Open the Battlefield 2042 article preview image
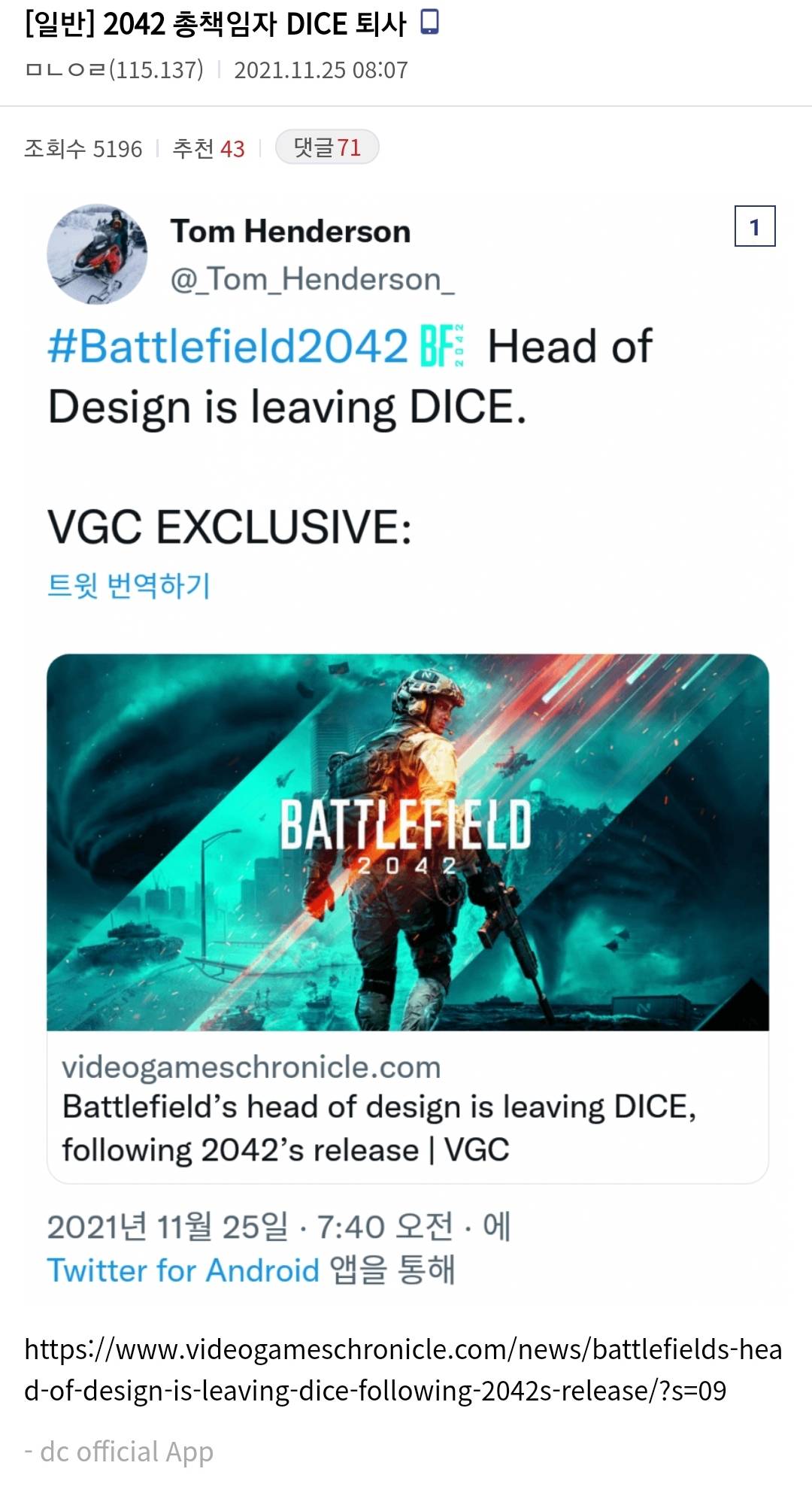Screen dimensions: 812x1487 pyautogui.click(x=408, y=842)
